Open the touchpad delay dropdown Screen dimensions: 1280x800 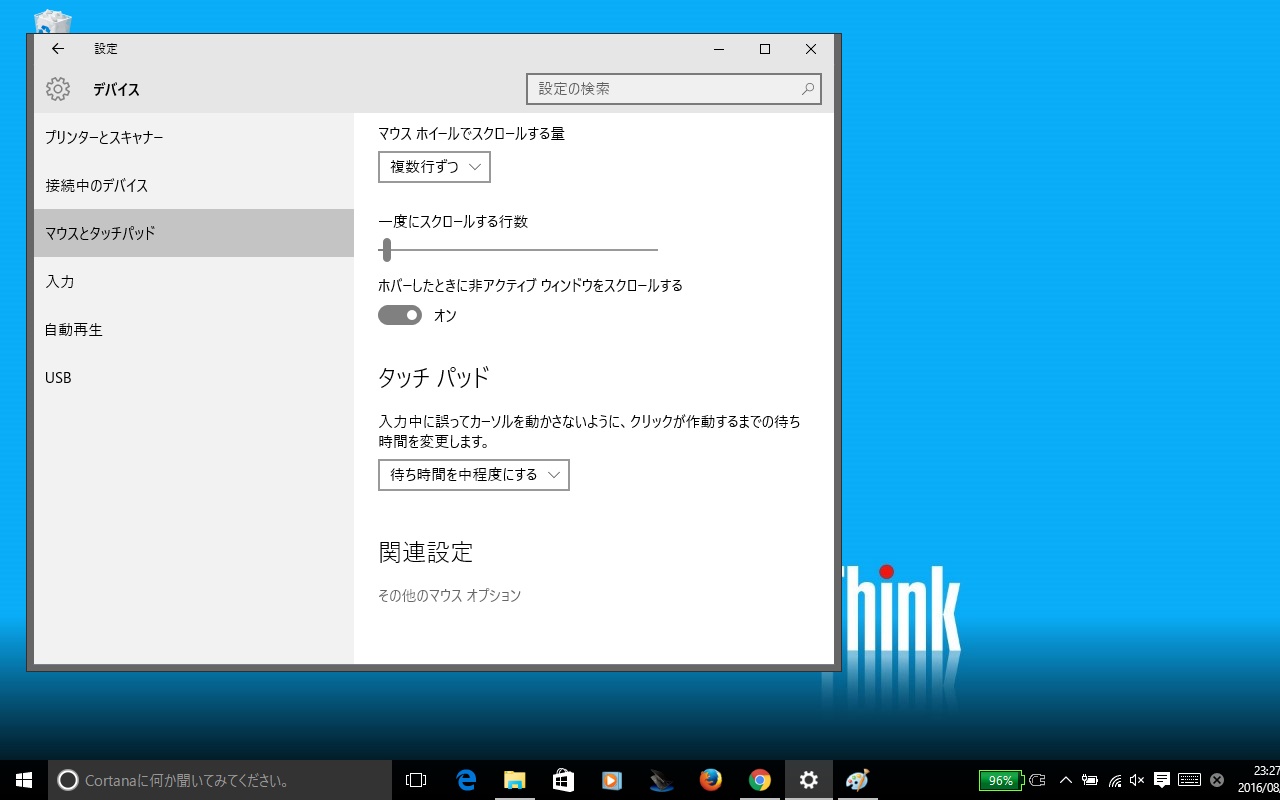(x=473, y=475)
